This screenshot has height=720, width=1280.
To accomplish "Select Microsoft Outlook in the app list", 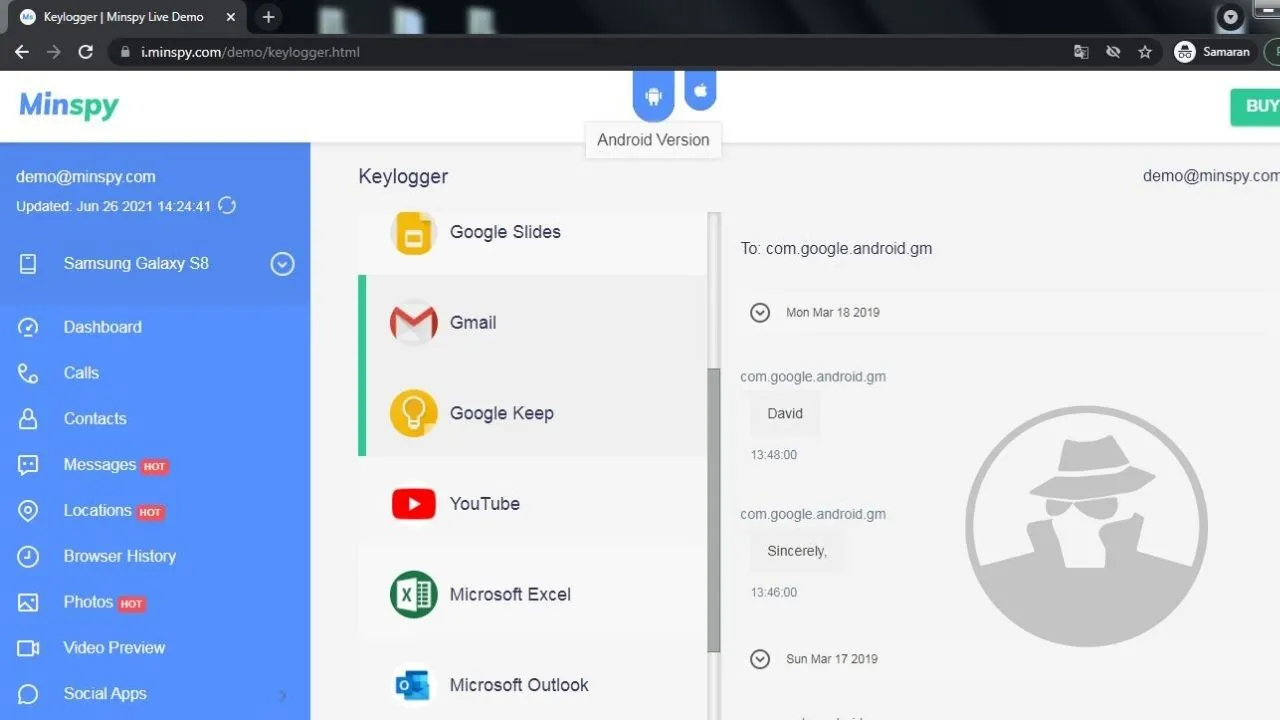I will pyautogui.click(x=532, y=681).
